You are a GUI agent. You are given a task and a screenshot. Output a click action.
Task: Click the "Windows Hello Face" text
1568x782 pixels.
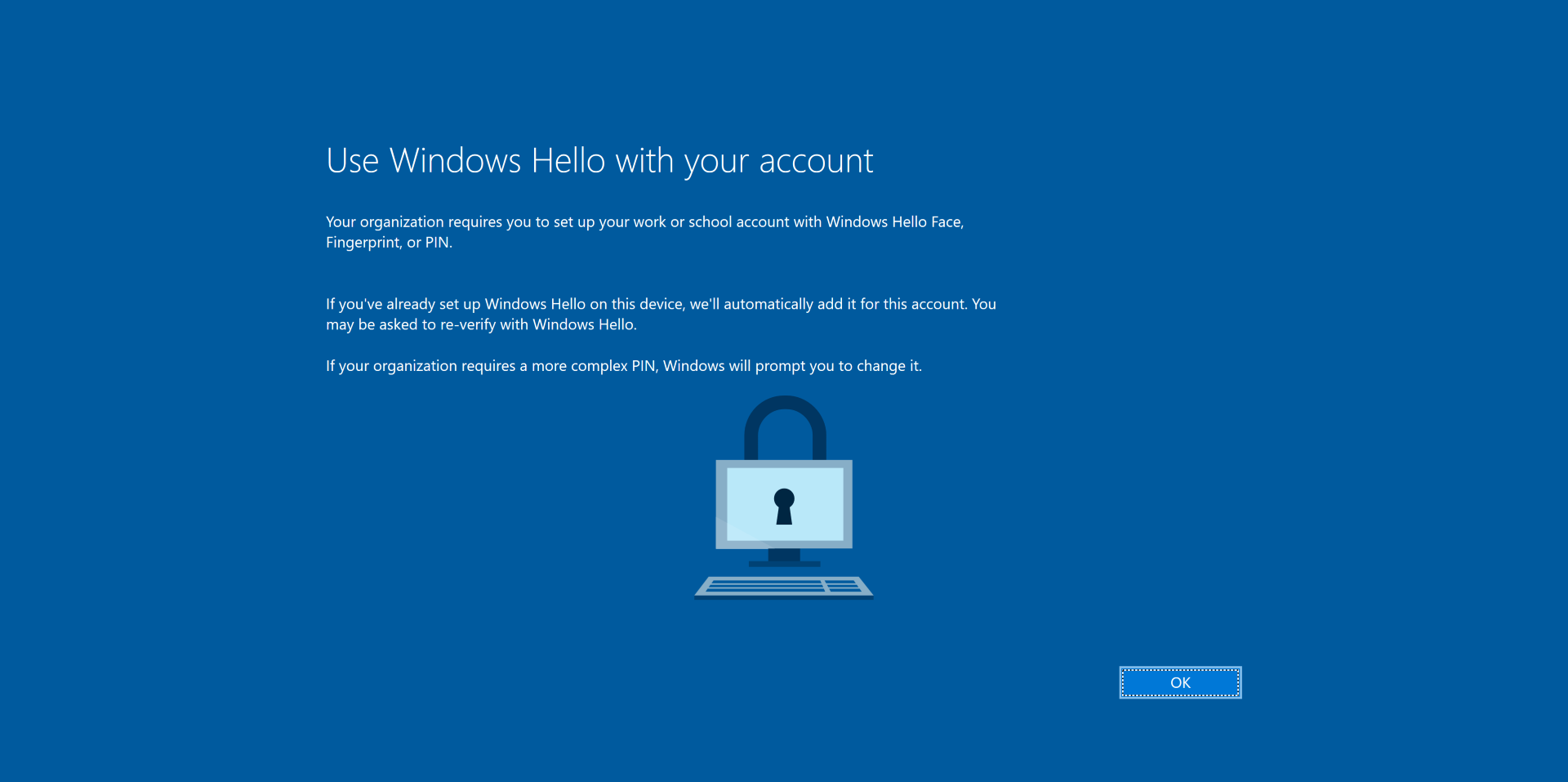(x=893, y=222)
